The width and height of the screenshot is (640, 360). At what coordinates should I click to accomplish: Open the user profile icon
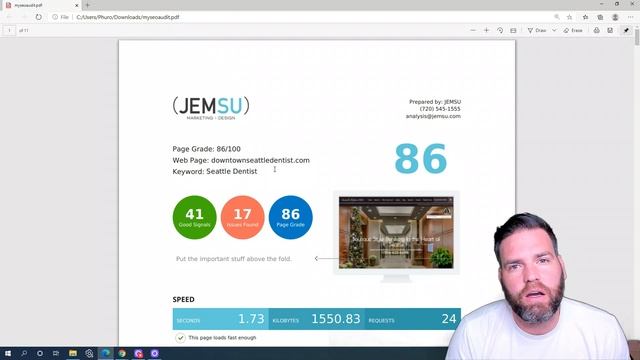click(615, 17)
